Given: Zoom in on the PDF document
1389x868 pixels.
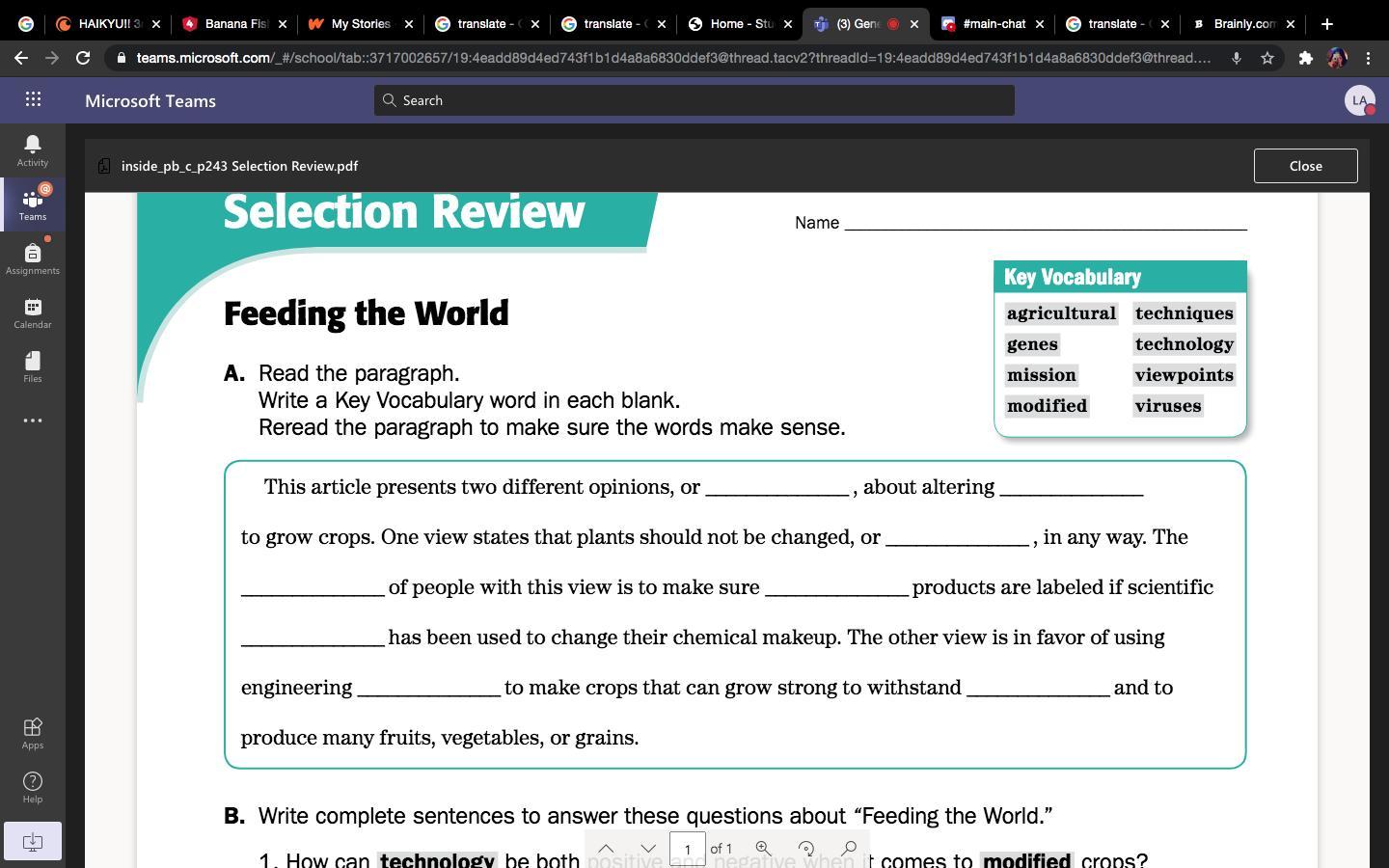Looking at the screenshot, I should (x=763, y=849).
